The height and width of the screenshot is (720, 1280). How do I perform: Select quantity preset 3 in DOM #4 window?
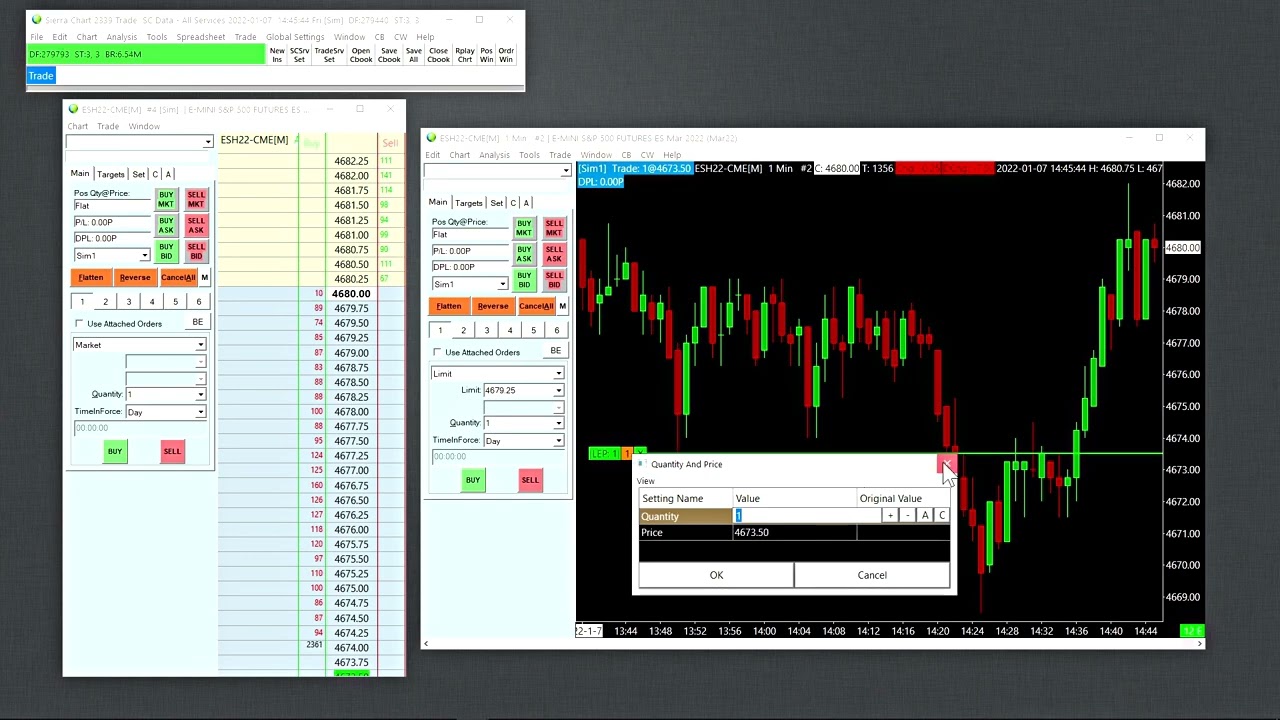[128, 302]
